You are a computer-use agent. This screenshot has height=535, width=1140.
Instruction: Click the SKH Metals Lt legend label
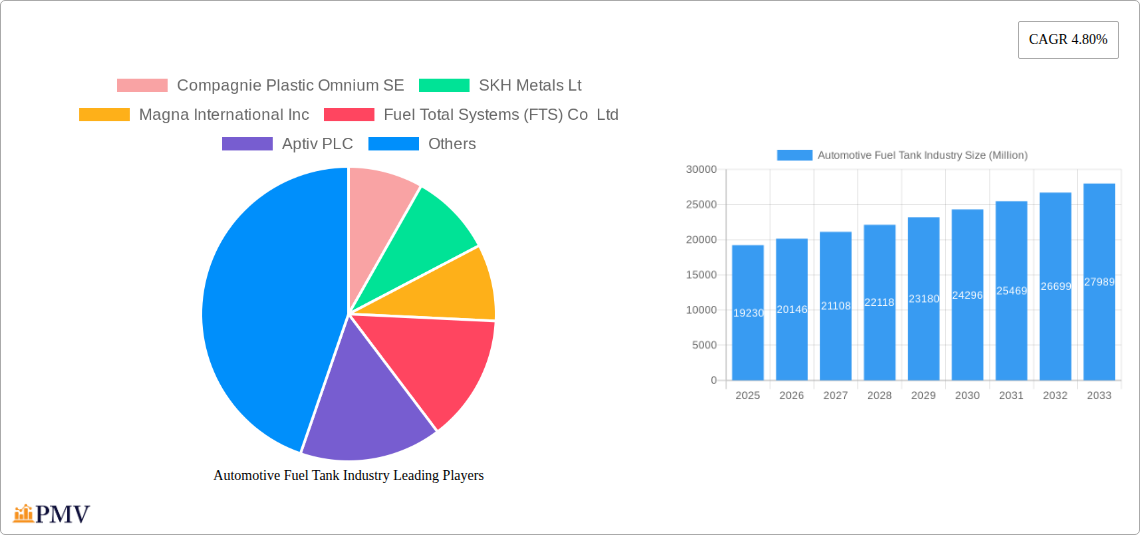[x=530, y=86]
